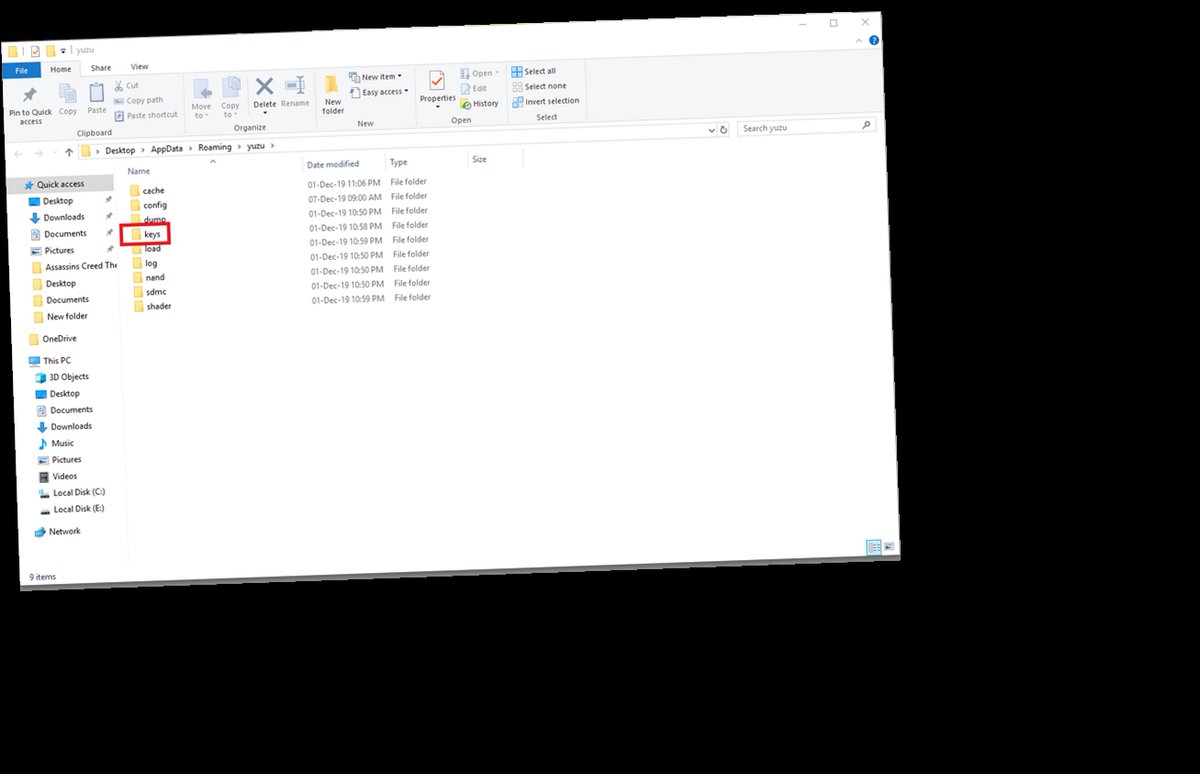Switch to large icons view in status bar
The width and height of the screenshot is (1200, 774).
[x=889, y=547]
